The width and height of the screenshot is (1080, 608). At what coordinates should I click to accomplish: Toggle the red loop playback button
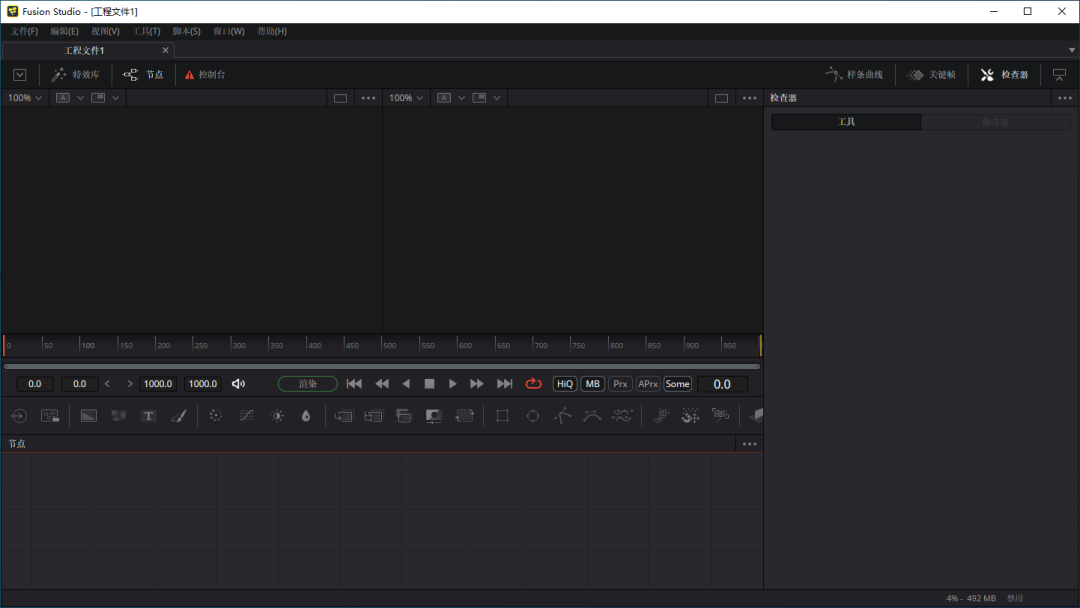533,384
